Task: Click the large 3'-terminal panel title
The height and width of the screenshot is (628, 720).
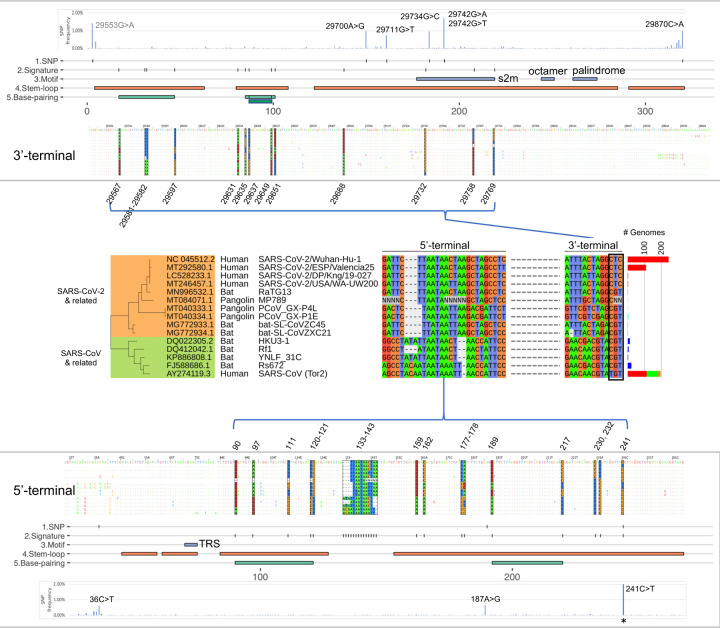Action: 44,156
